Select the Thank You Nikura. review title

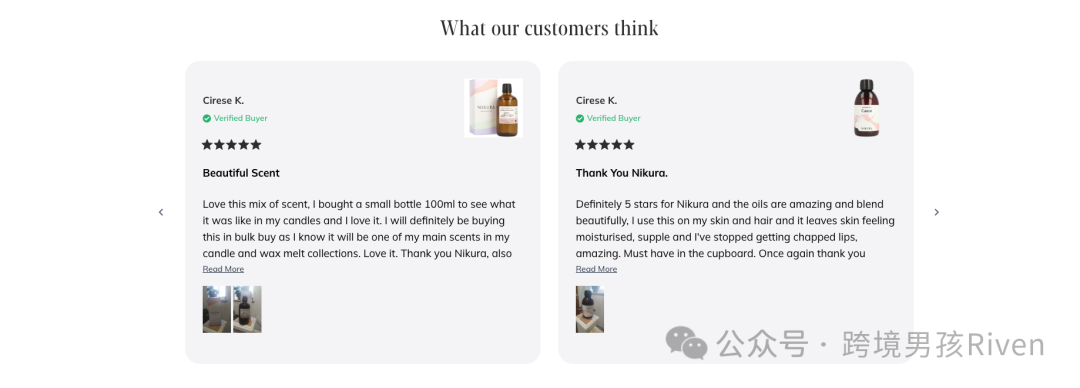click(622, 173)
